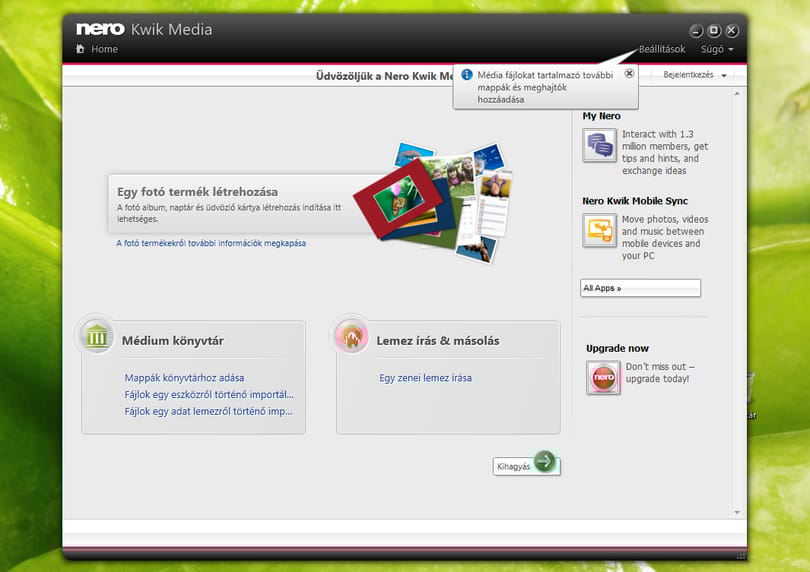Image resolution: width=810 pixels, height=572 pixels.
Task: Open the My Nero chat bubbles icon
Action: 599,145
